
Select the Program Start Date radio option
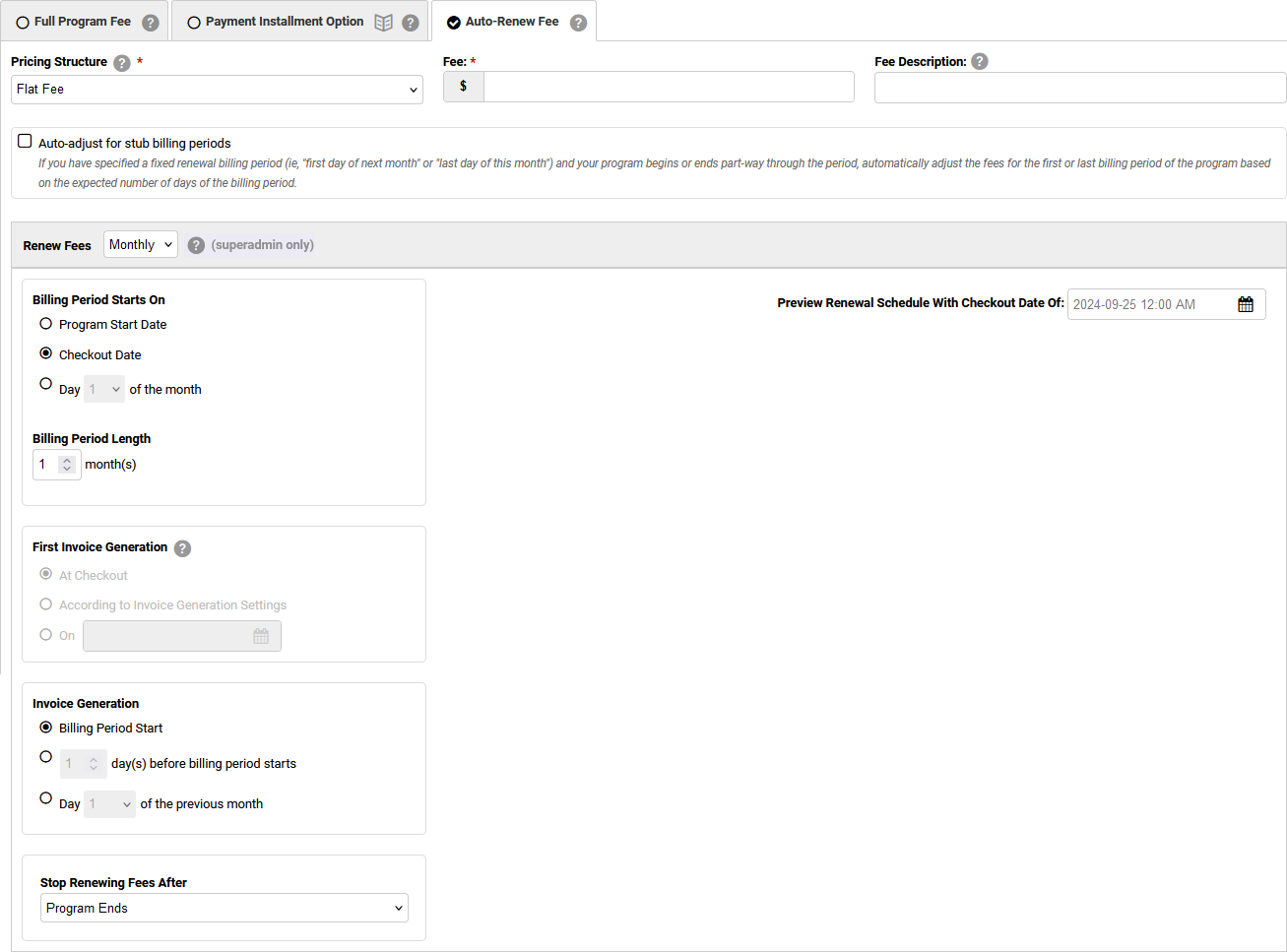[x=45, y=324]
